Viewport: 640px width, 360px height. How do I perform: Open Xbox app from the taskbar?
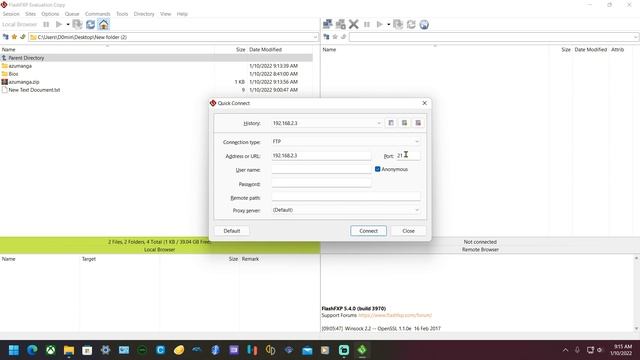[x=51, y=350]
